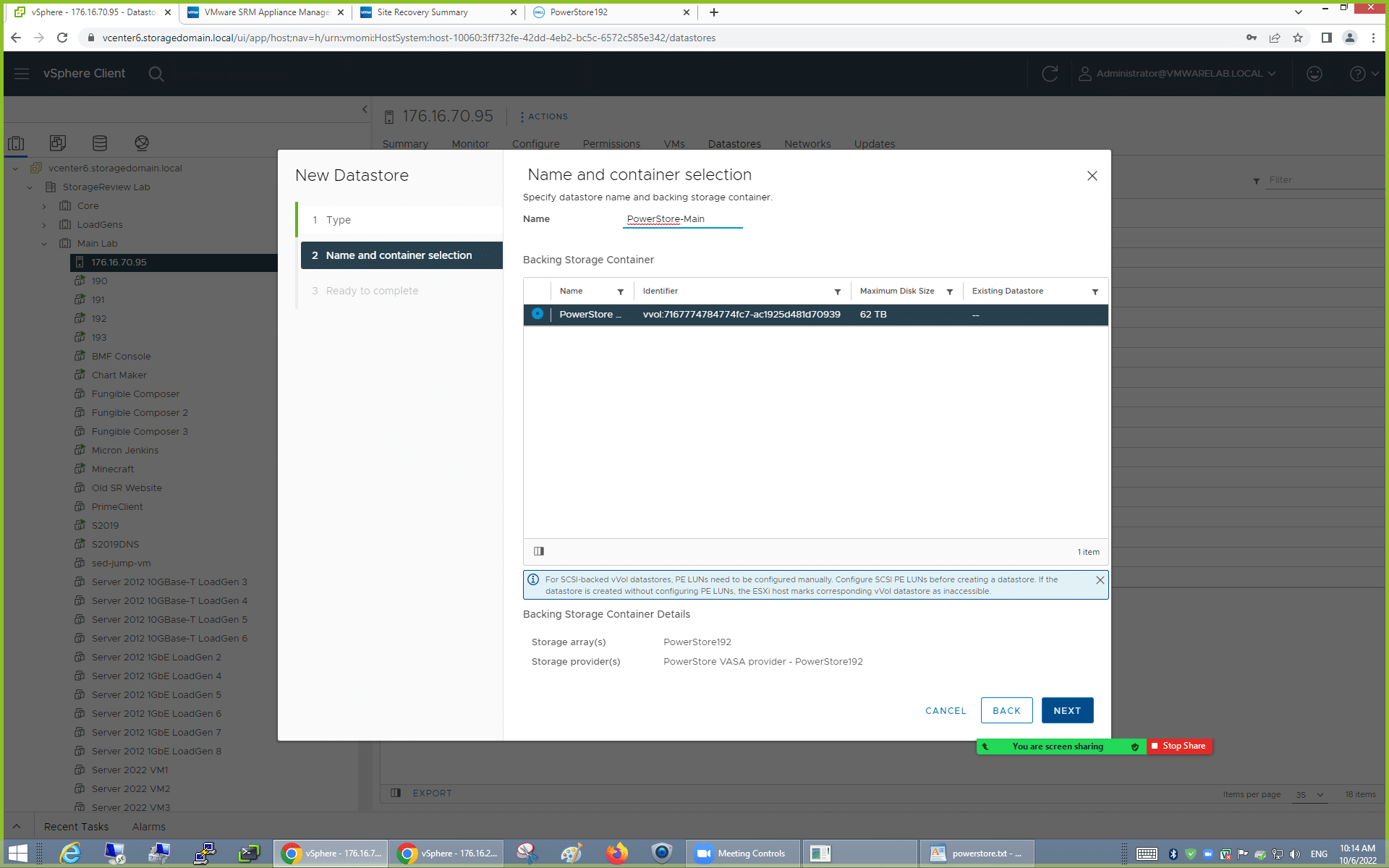Open the items per page dropdown
The image size is (1389, 868).
tap(1310, 795)
